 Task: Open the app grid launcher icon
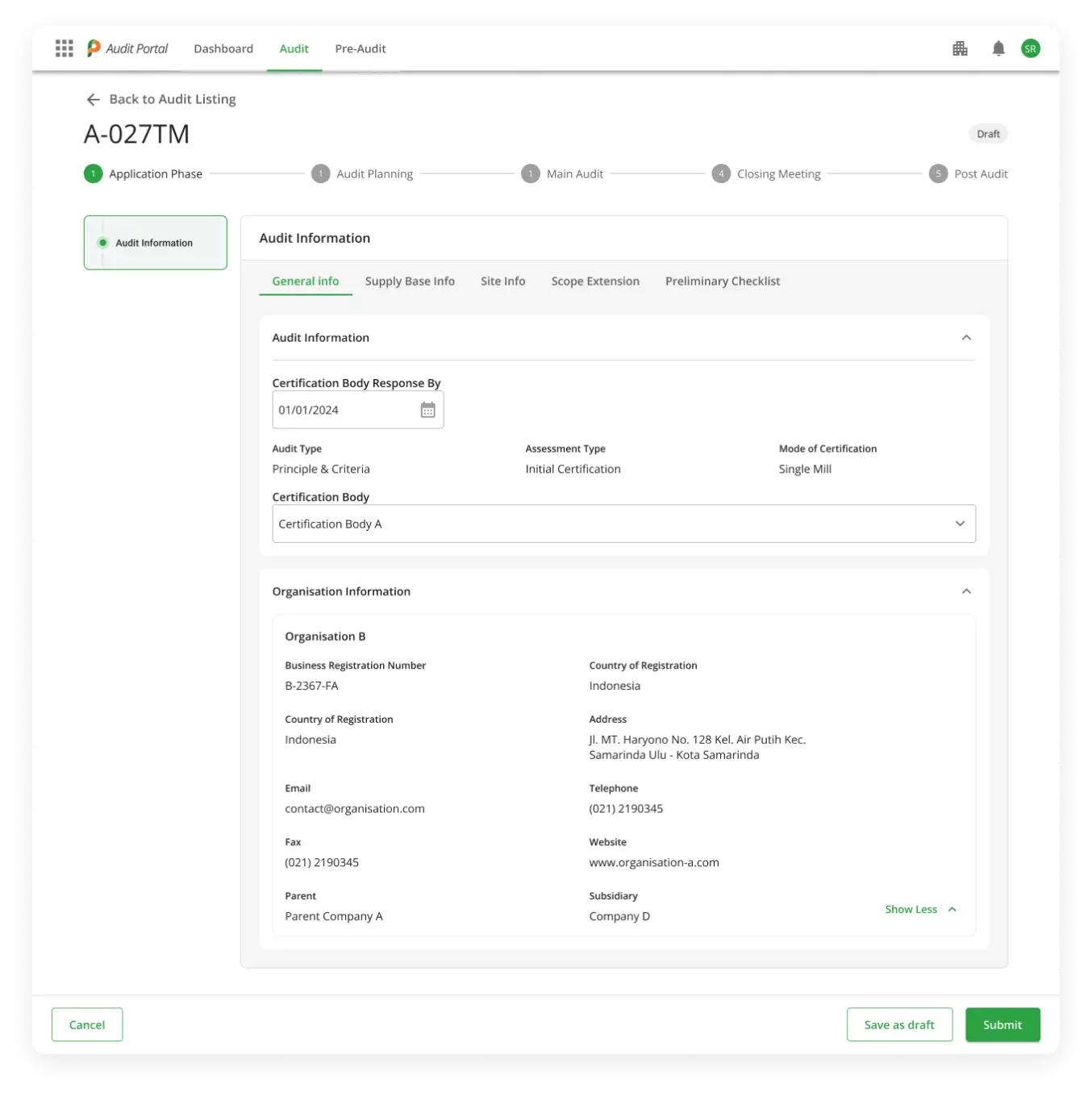(65, 48)
